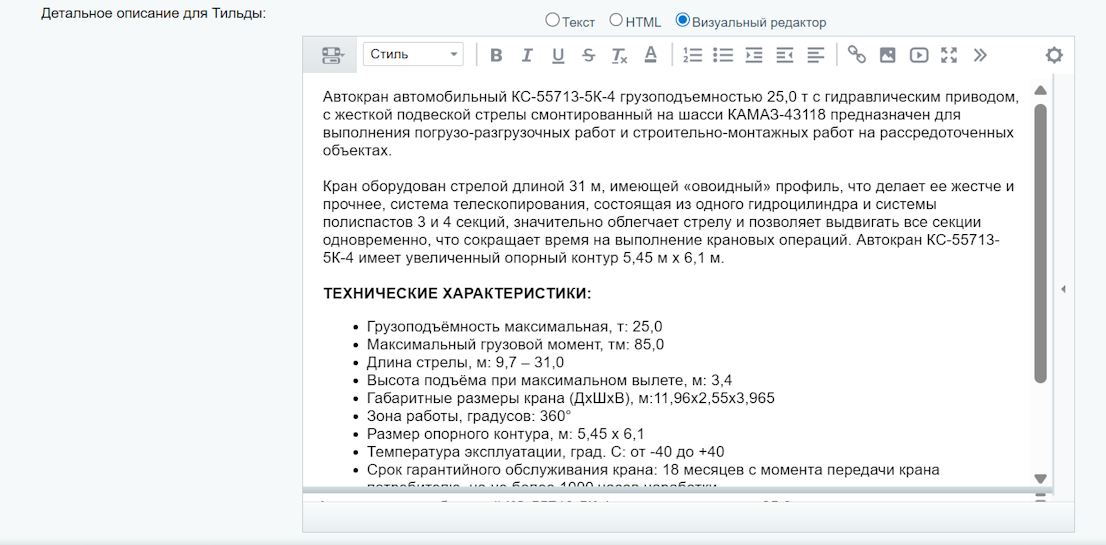Open the Стиль style dropdown

point(413,54)
